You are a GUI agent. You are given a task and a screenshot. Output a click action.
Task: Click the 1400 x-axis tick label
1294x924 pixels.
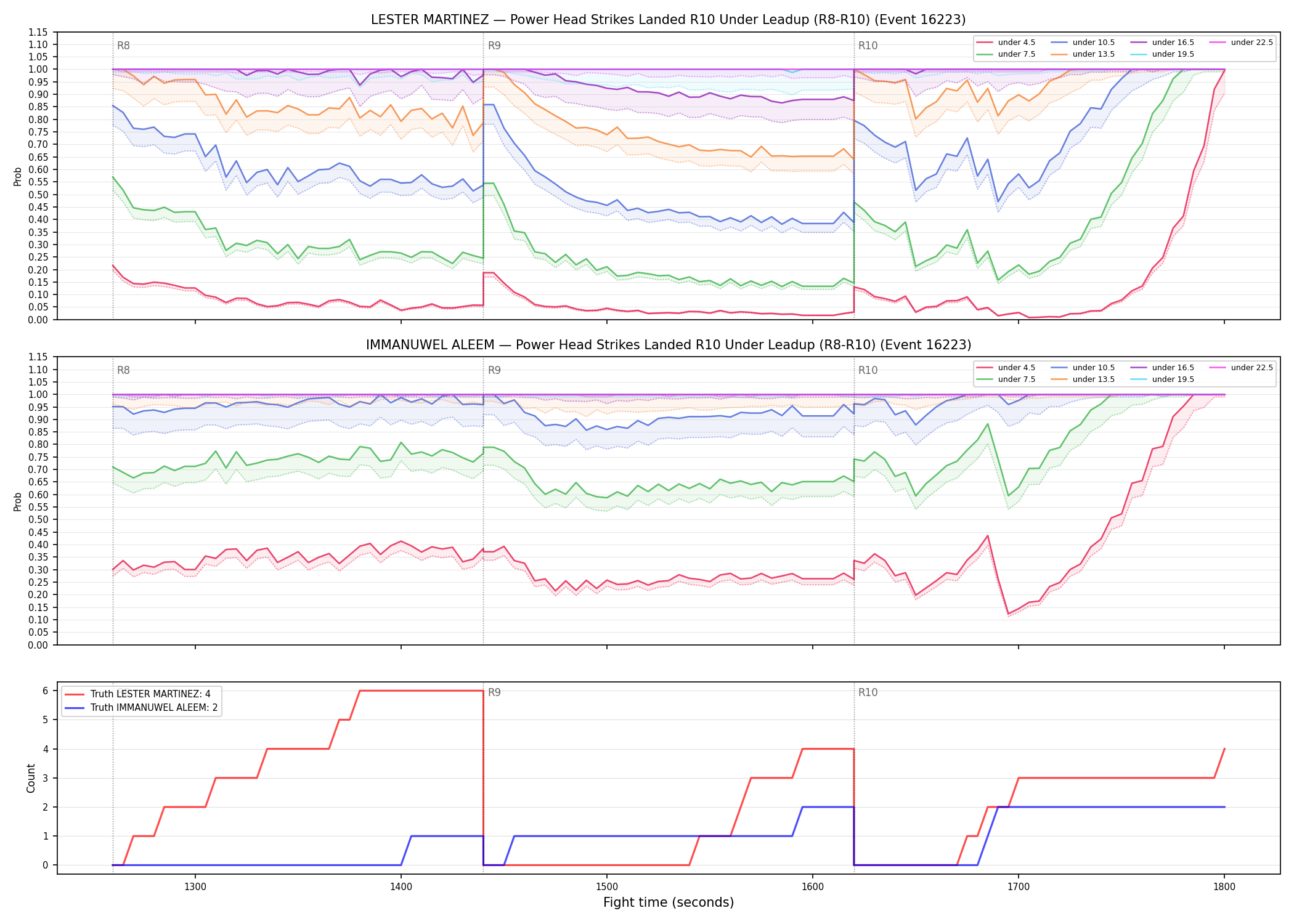[x=401, y=886]
